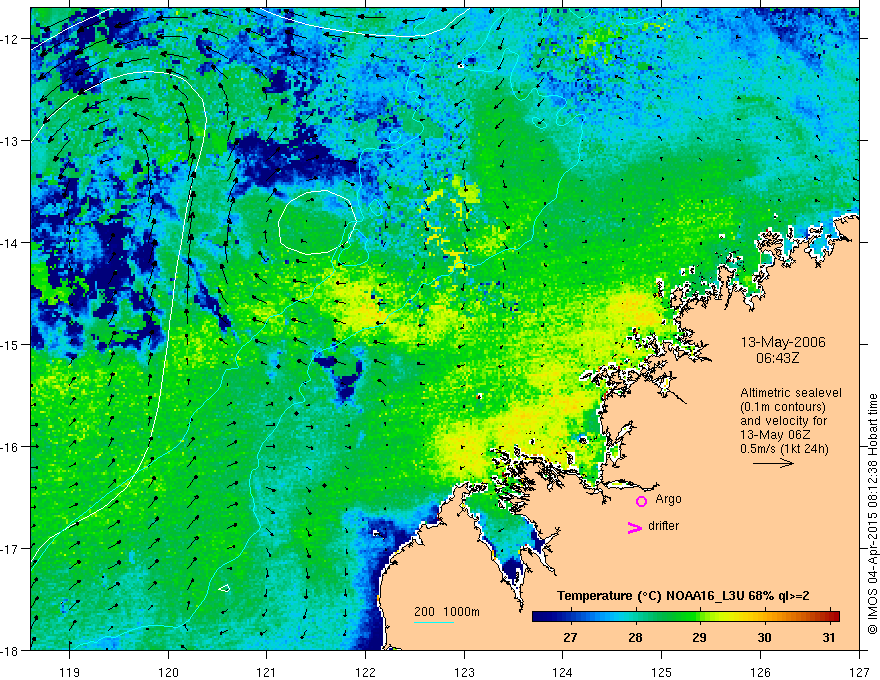Click the '126' longitude axis label
The image size is (880, 680).
tap(760, 672)
